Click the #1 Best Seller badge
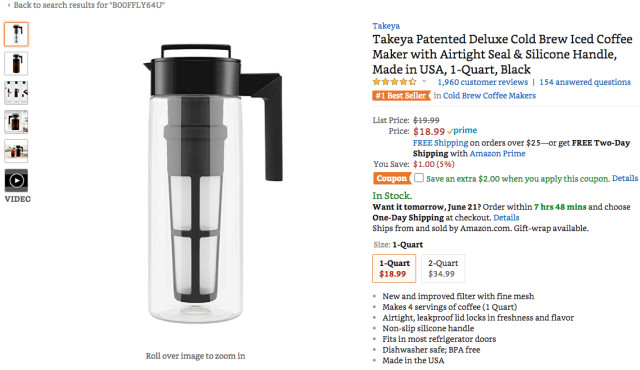 (x=401, y=96)
